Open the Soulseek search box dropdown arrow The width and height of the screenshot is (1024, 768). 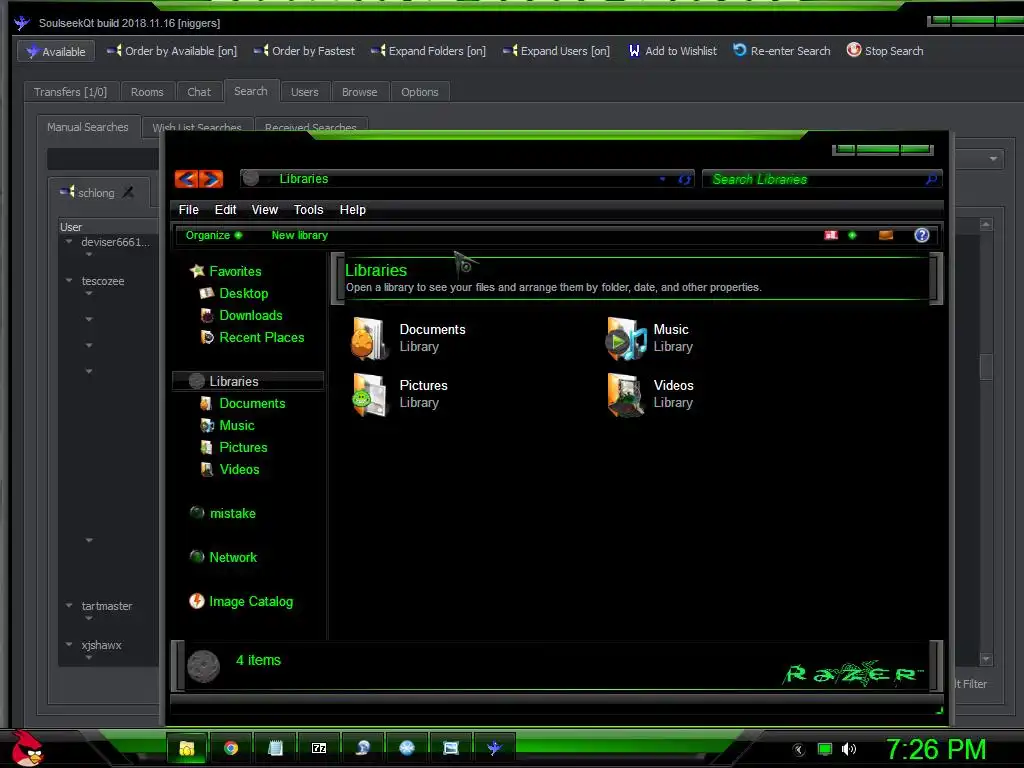pos(993,159)
